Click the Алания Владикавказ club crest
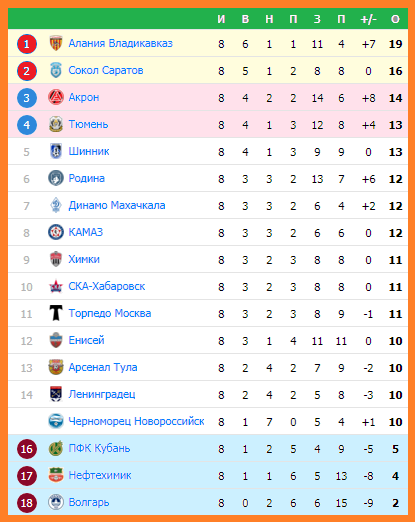 pos(56,43)
